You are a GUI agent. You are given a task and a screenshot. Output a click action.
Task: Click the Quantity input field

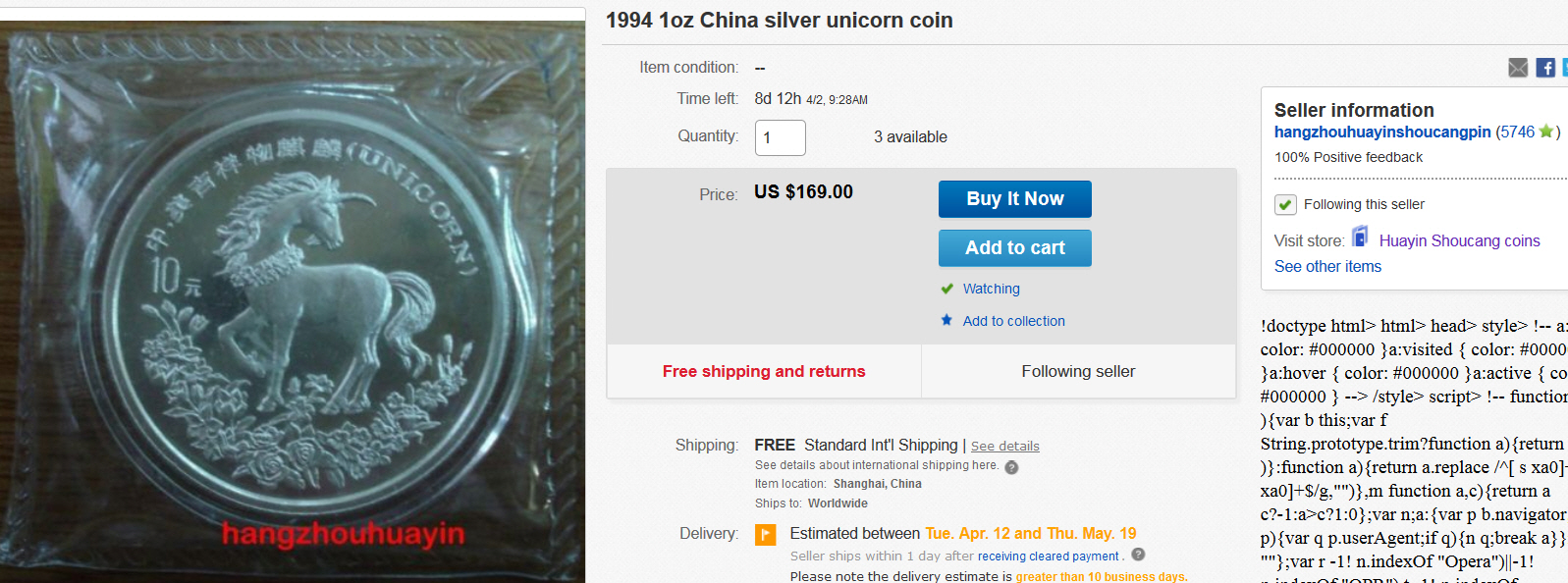(x=780, y=137)
